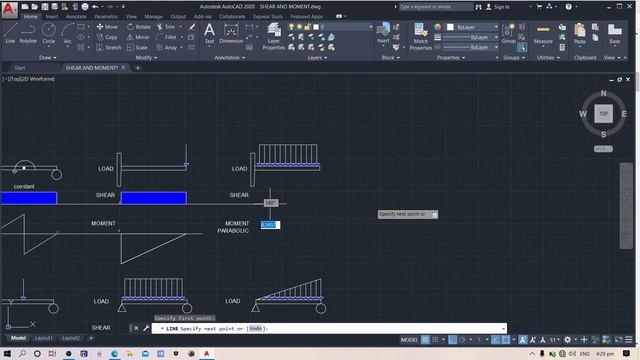Click the Move tool in Modify panel
This screenshot has width=640, height=360.
107,27
